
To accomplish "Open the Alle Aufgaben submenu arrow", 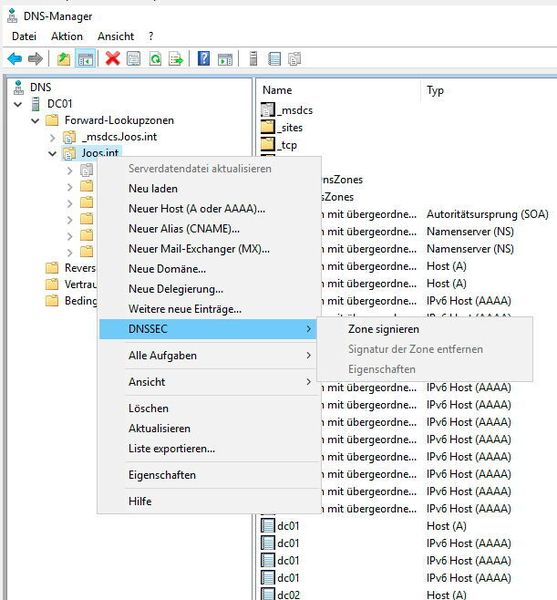I will pyautogui.click(x=308, y=355).
